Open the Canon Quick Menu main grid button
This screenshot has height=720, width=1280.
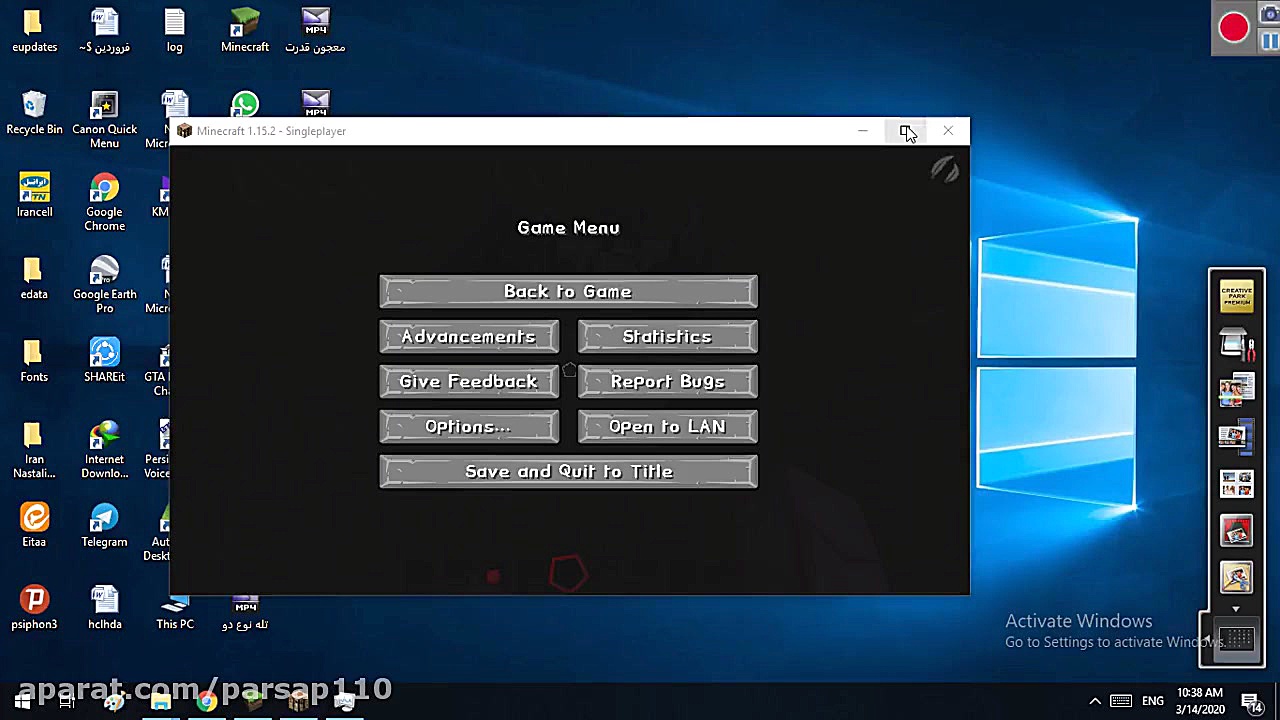click(x=1238, y=639)
